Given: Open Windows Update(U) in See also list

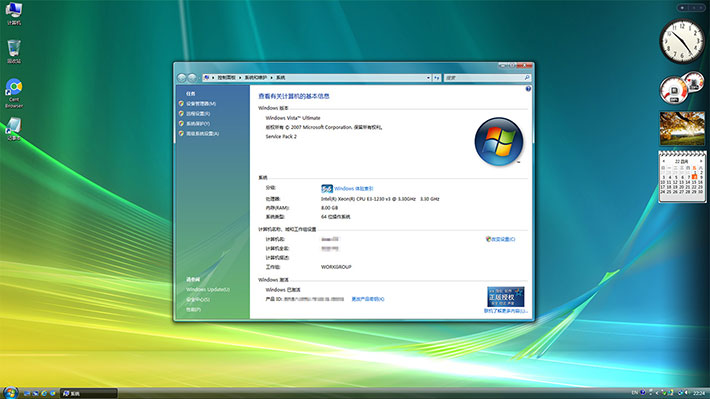Looking at the screenshot, I should coord(208,289).
